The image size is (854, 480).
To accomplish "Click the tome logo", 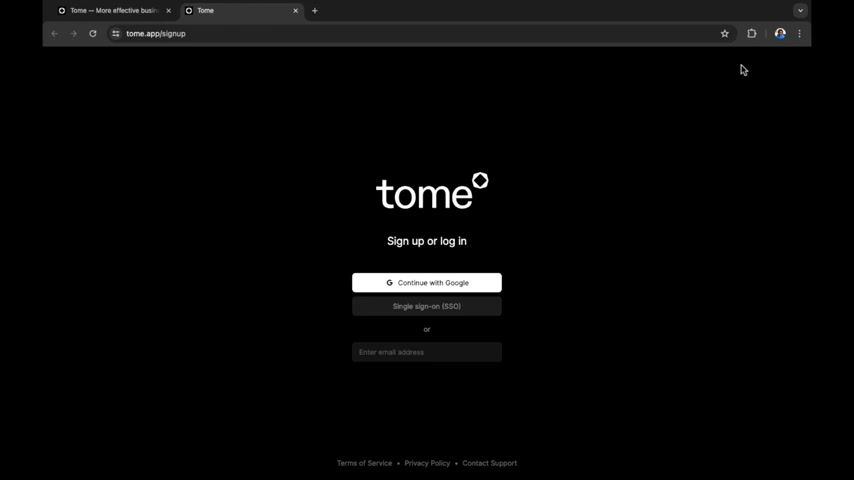I will tap(432, 191).
